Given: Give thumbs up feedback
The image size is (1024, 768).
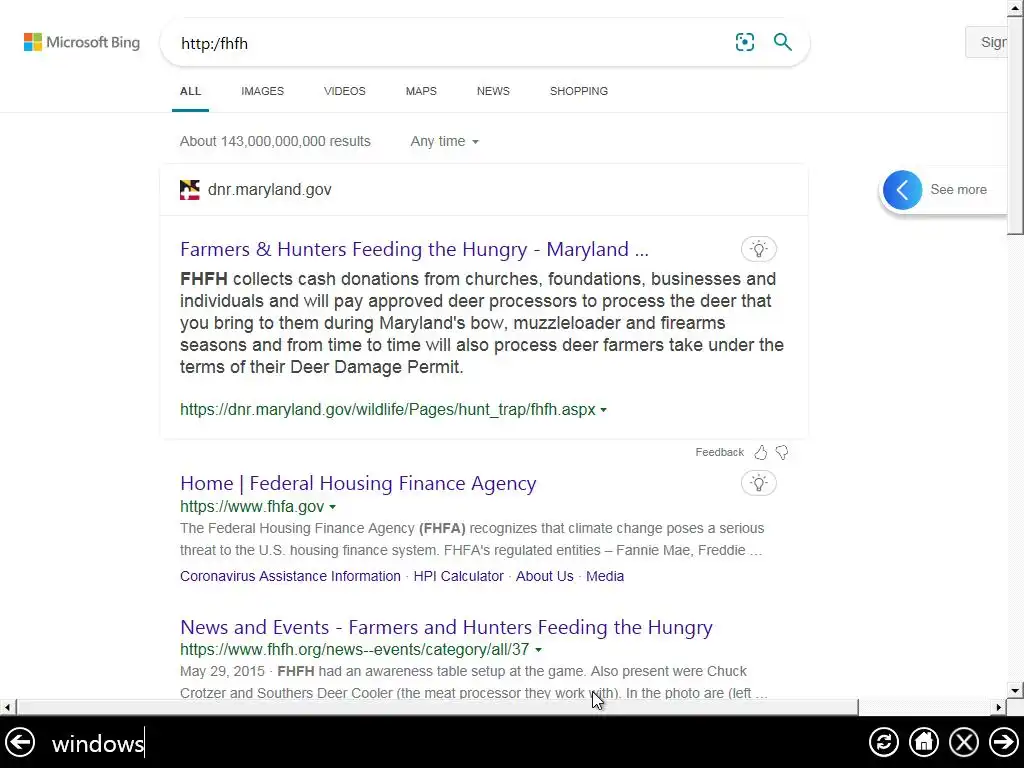Looking at the screenshot, I should tap(761, 452).
